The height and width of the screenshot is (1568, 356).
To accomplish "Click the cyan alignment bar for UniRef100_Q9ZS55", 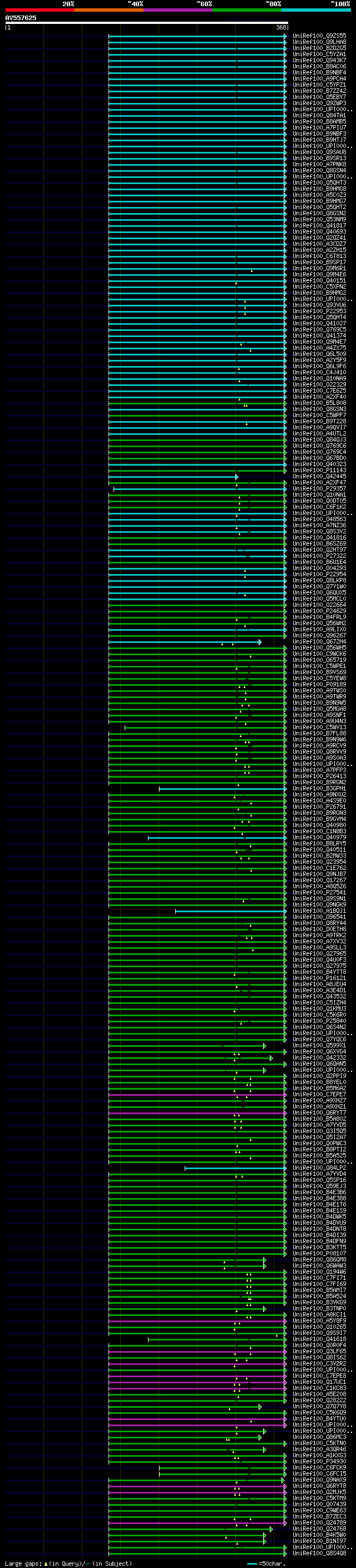I will (x=197, y=36).
